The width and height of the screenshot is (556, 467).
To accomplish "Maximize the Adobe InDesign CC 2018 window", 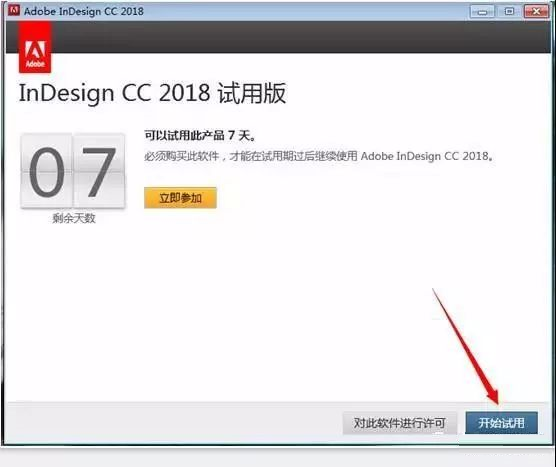I will 509,12.
